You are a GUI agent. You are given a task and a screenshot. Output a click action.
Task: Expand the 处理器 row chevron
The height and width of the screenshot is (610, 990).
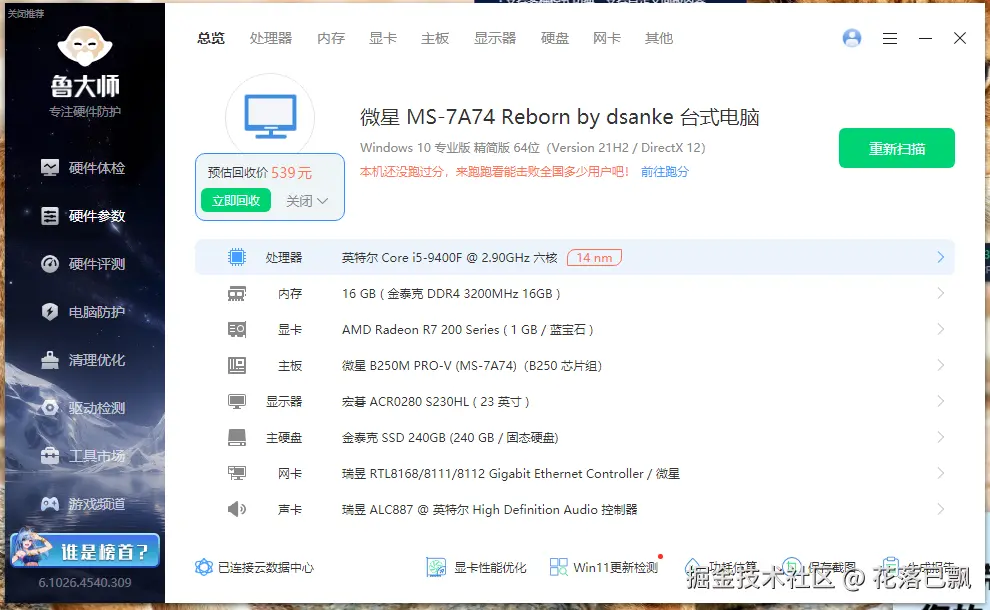click(940, 257)
